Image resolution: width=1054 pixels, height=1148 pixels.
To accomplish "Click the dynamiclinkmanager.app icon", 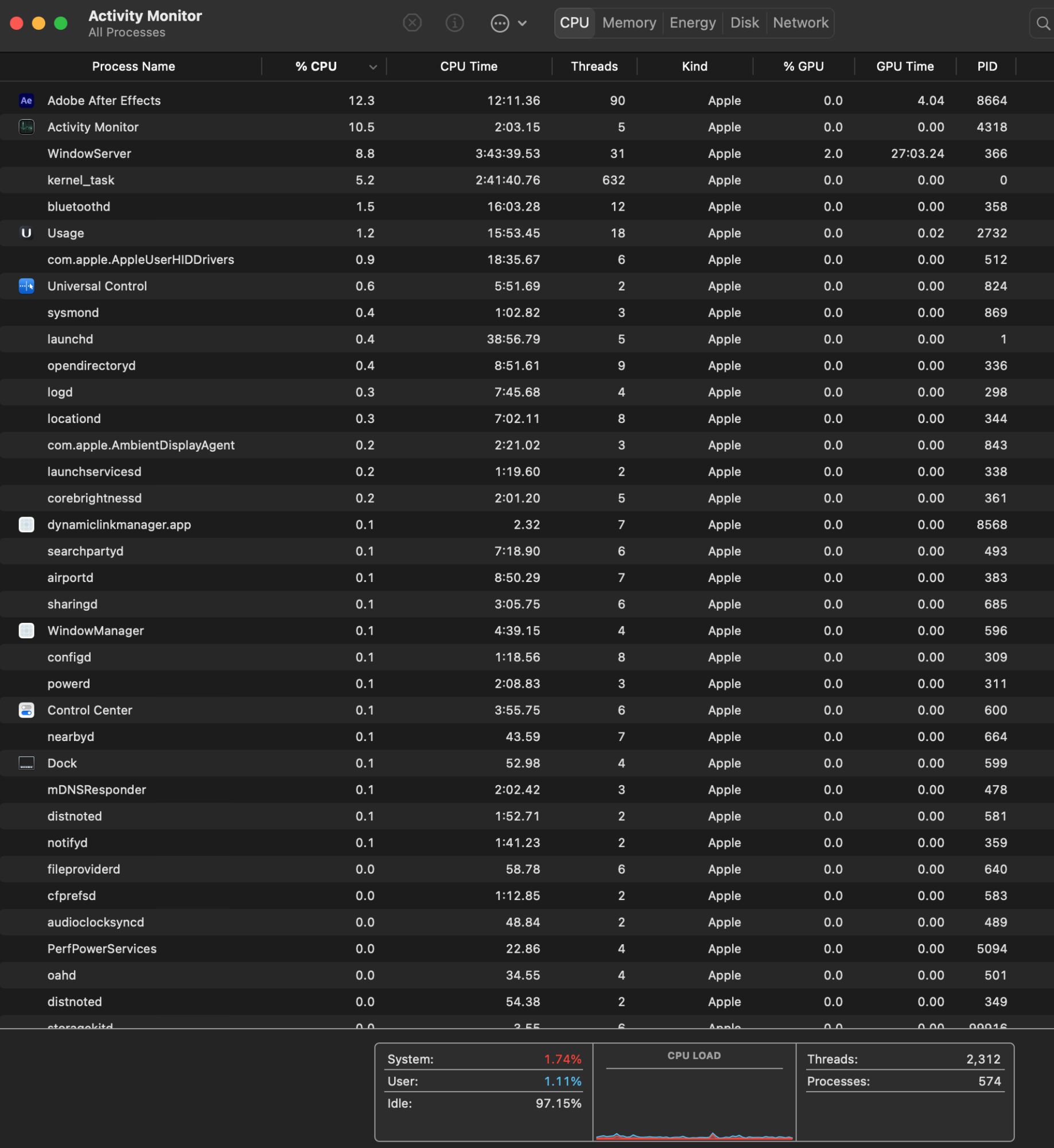I will point(26,525).
